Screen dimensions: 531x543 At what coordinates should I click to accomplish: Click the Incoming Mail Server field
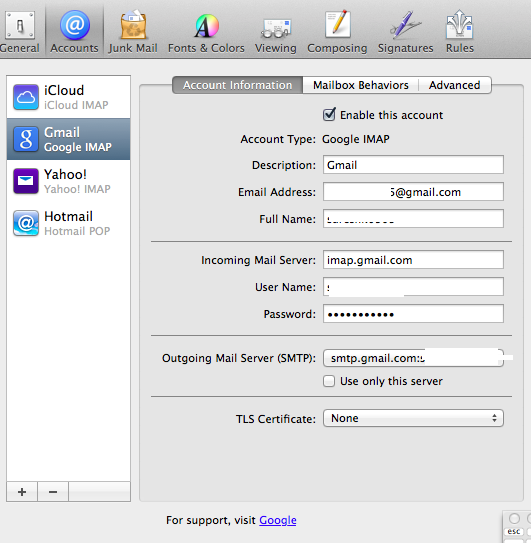[413, 259]
